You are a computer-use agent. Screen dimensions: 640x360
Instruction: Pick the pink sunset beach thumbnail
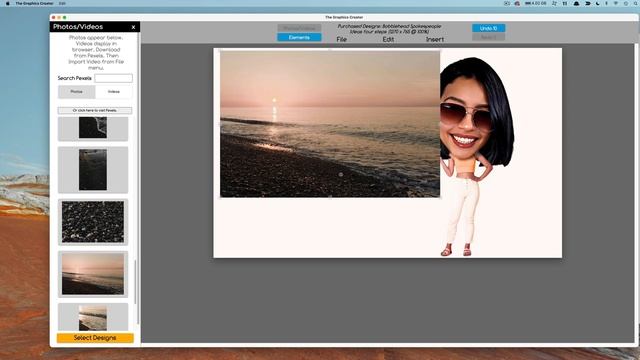tap(93, 274)
